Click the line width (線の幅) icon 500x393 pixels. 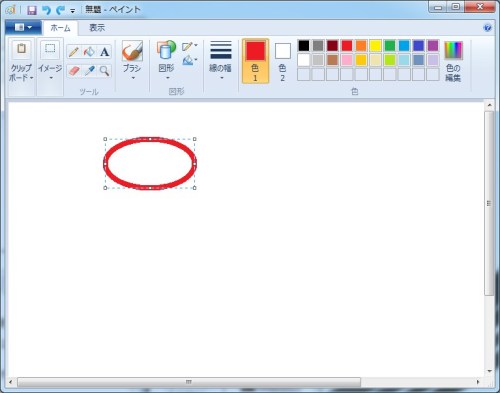(221, 50)
